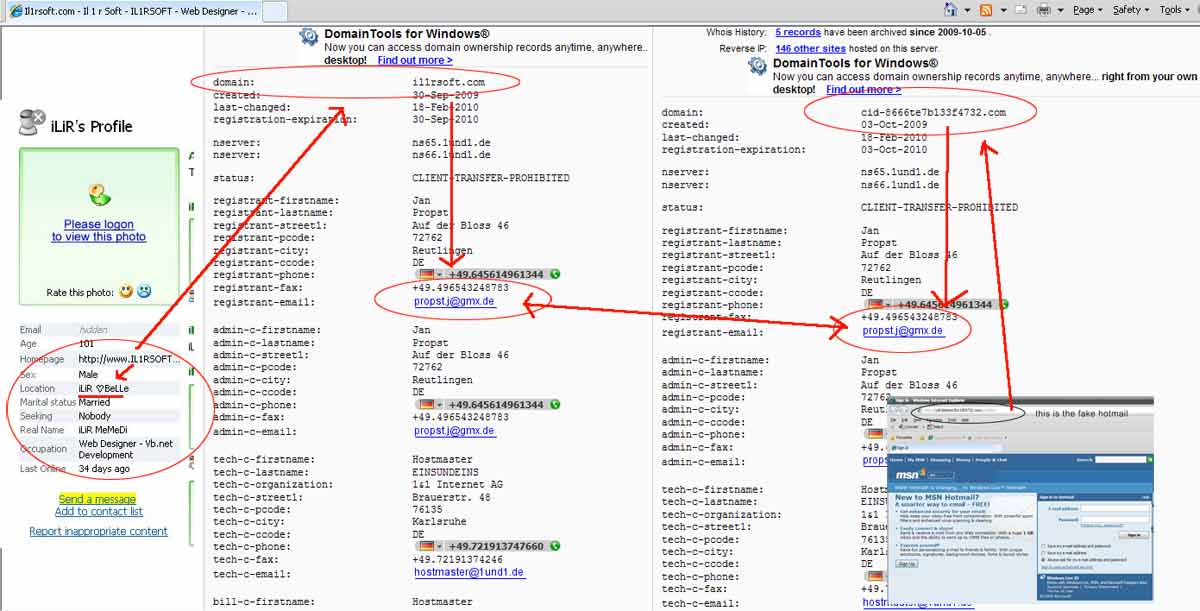Viewport: 1200px width, 611px height.
Task: Click the E-mail address field on fake Hotmail
Action: (1114, 510)
